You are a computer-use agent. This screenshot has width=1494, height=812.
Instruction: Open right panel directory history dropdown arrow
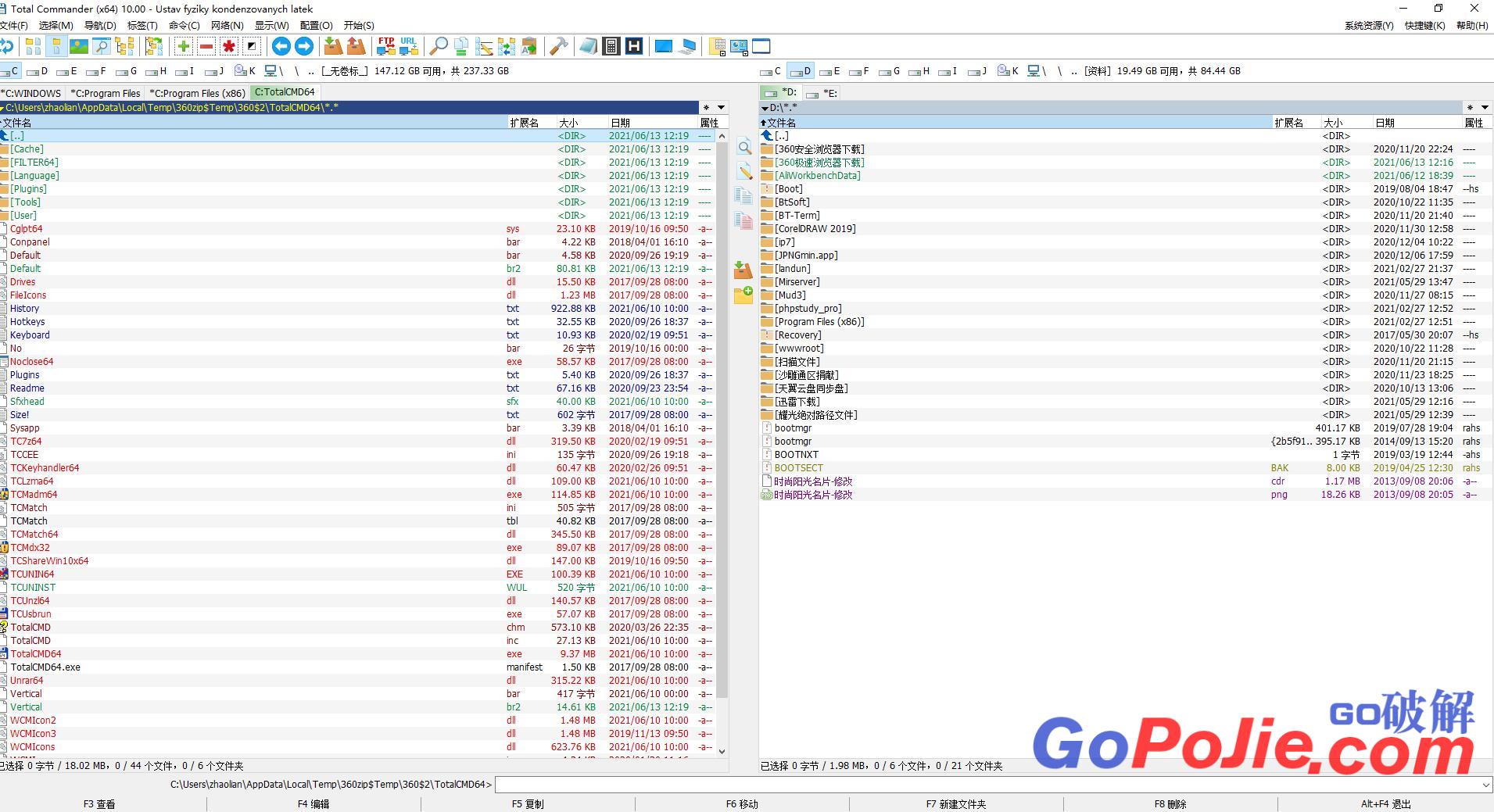click(x=1485, y=108)
